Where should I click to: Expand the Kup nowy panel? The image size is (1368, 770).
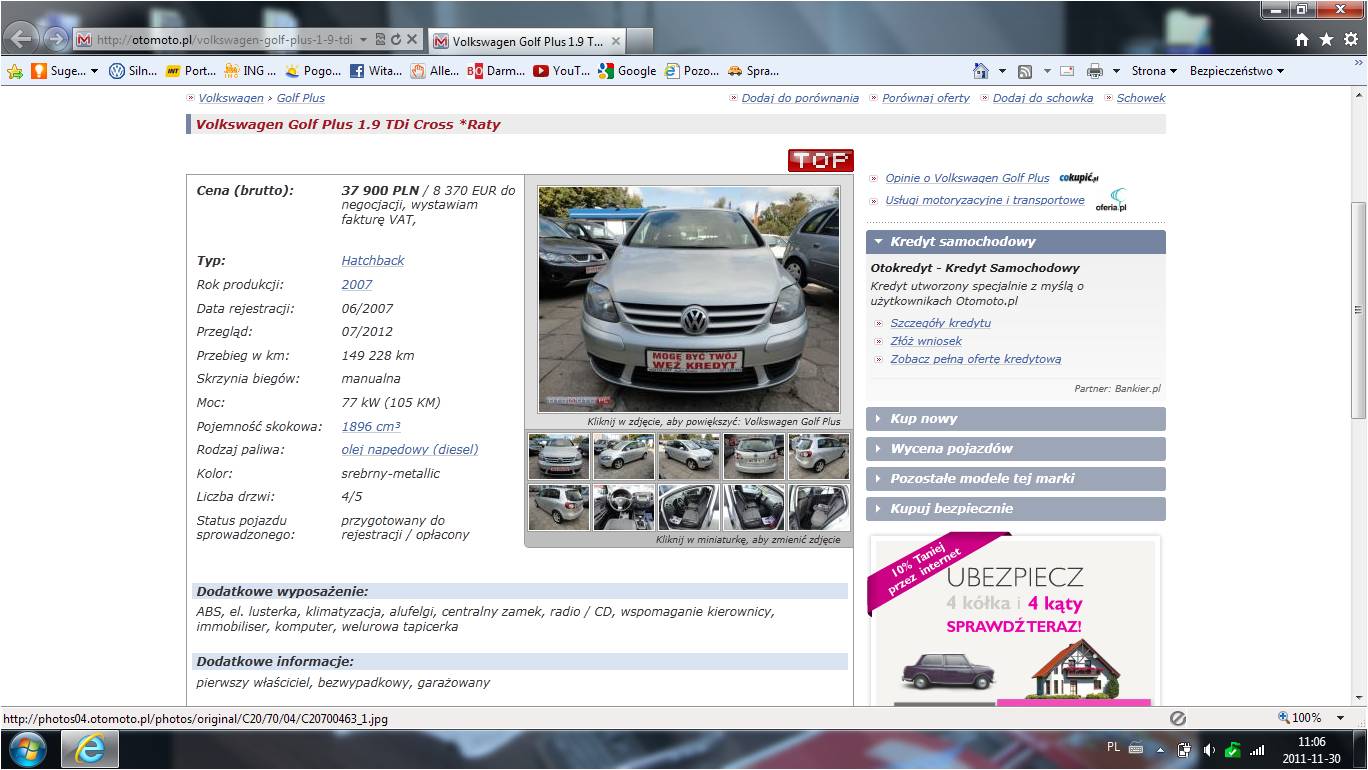click(1015, 419)
